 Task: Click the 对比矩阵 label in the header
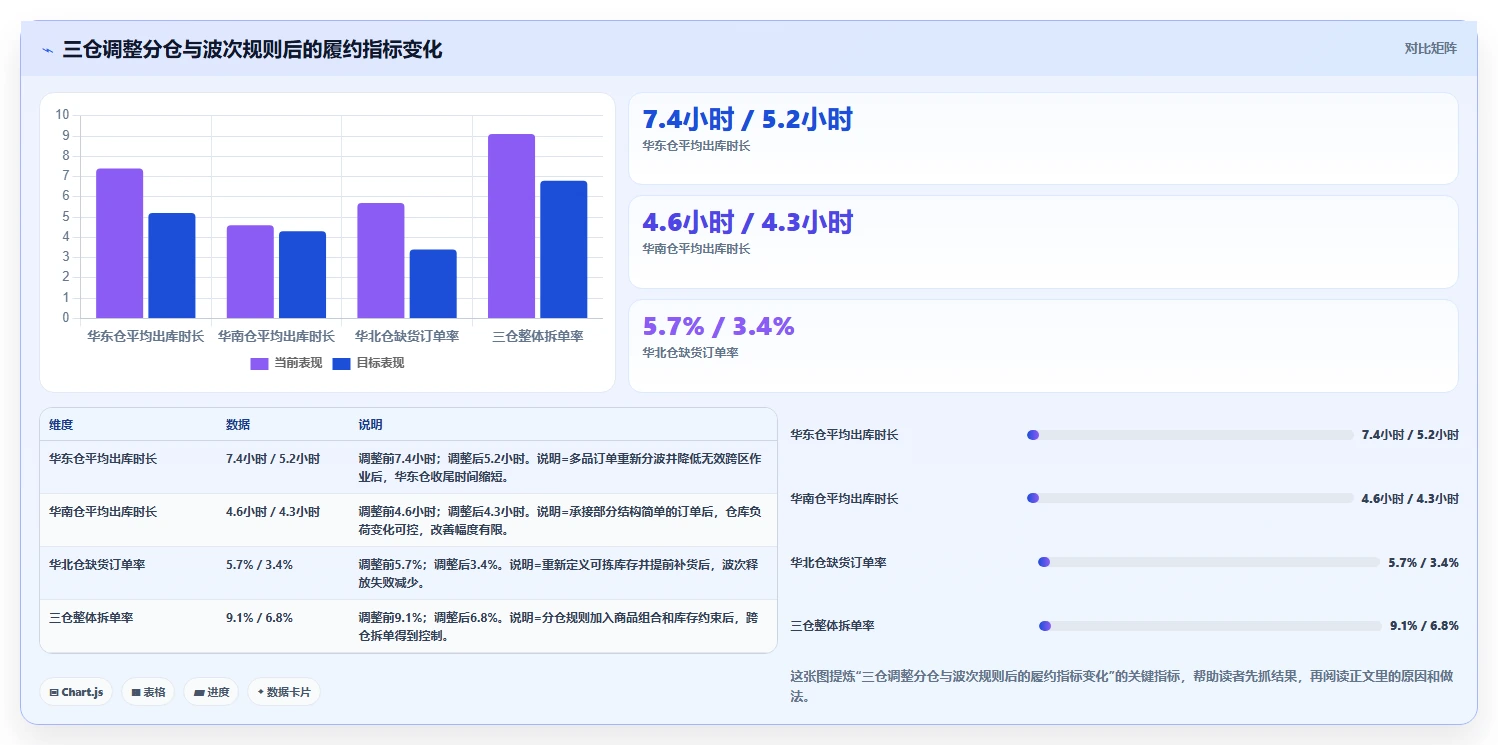pyautogui.click(x=1431, y=48)
